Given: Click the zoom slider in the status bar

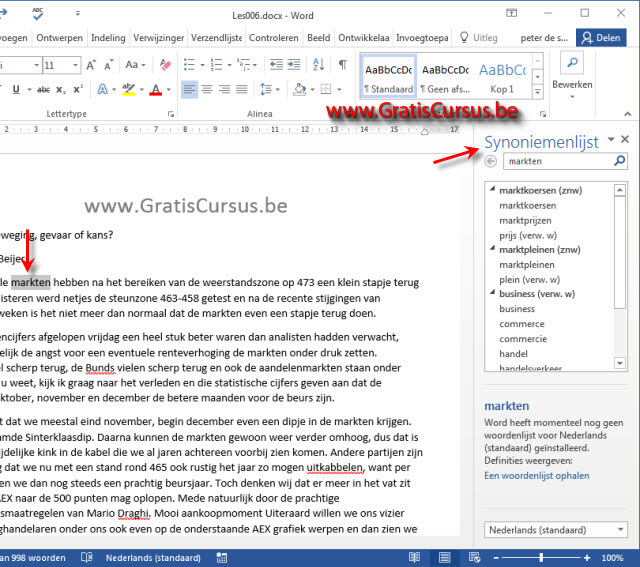Looking at the screenshot, I should tap(541, 558).
